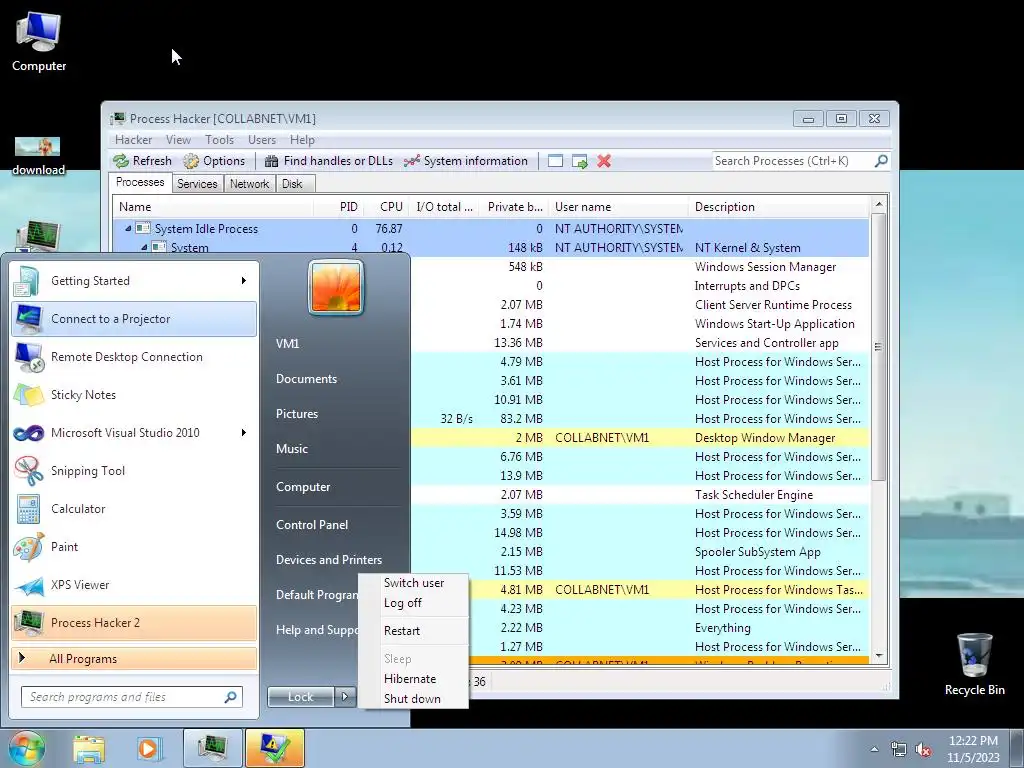
Task: Choose Shut down from power menu
Action: click(413, 699)
